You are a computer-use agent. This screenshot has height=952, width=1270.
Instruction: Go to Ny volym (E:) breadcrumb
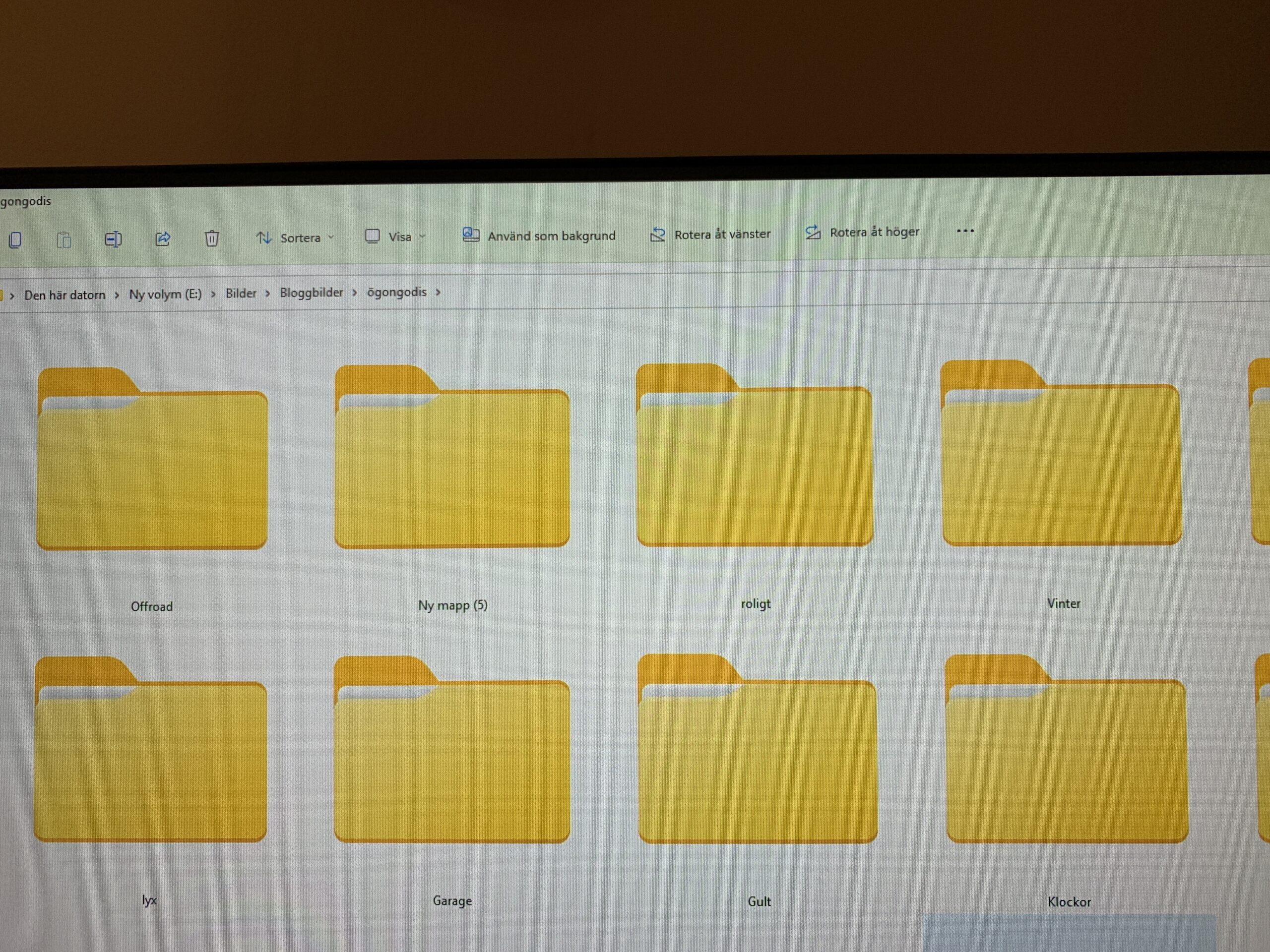(165, 295)
